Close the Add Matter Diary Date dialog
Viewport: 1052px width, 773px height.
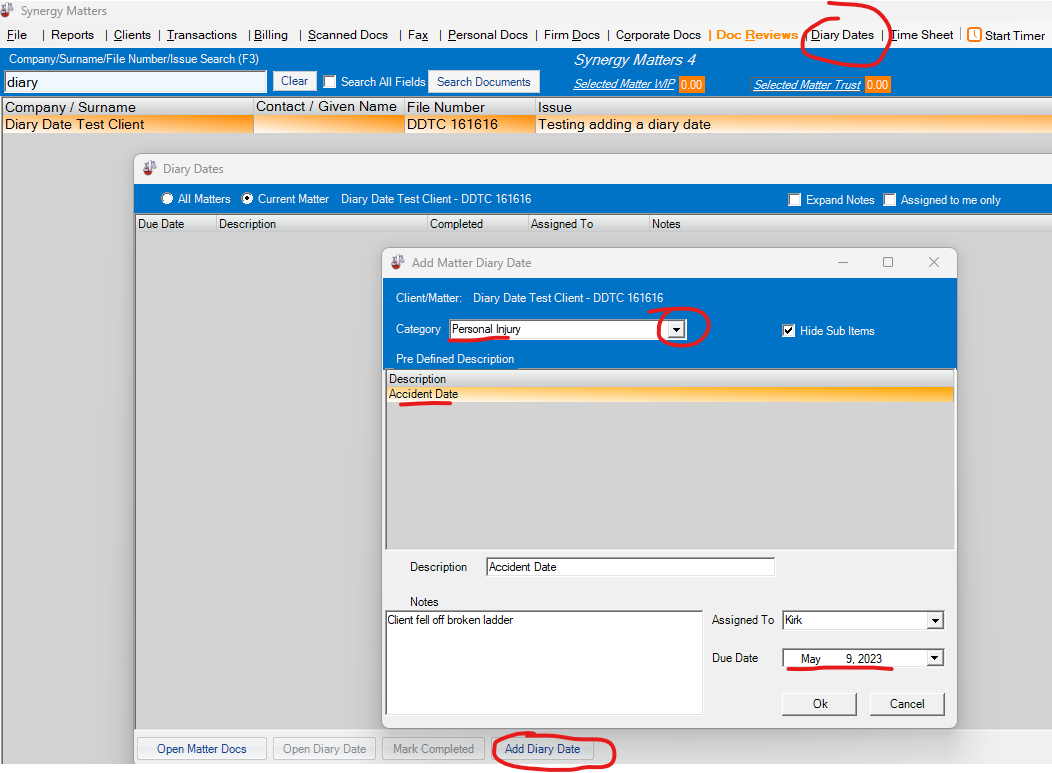(x=933, y=262)
